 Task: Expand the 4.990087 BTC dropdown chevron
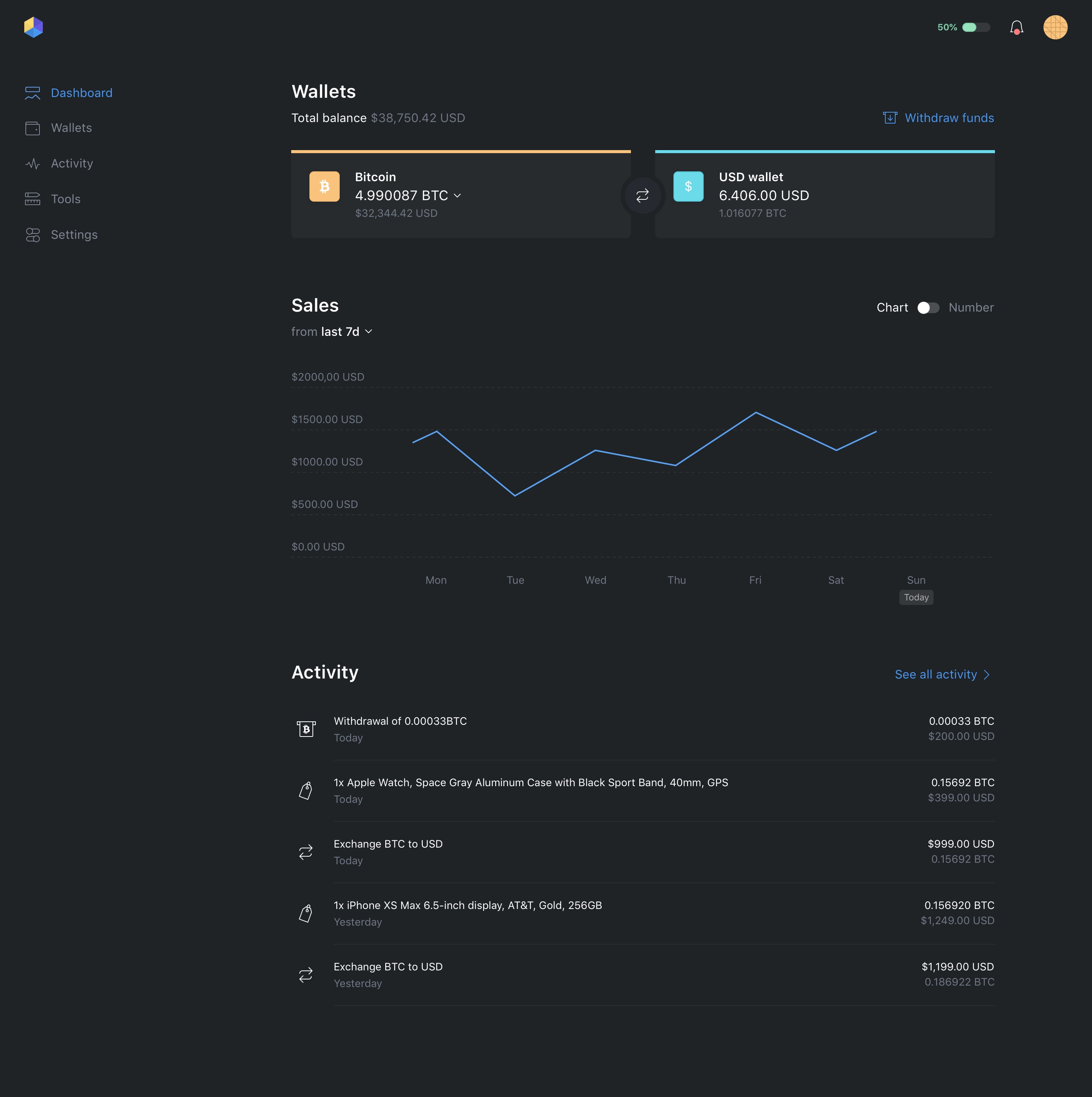pos(457,196)
